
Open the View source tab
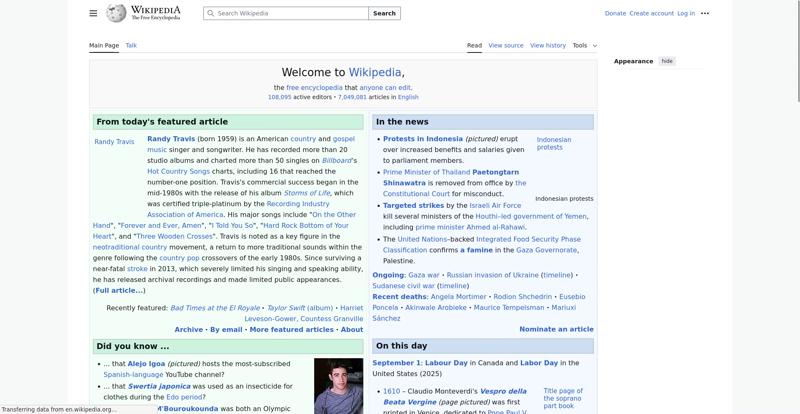point(506,45)
